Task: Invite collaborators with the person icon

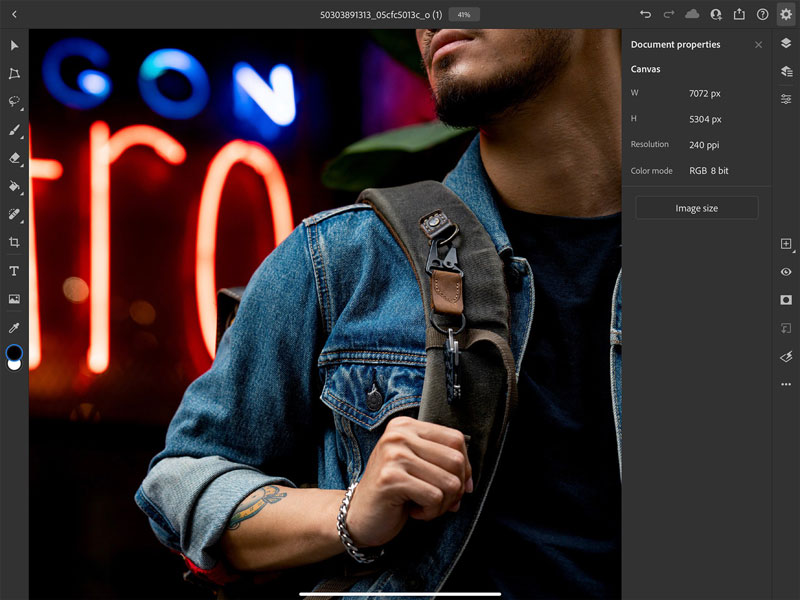Action: pos(716,14)
